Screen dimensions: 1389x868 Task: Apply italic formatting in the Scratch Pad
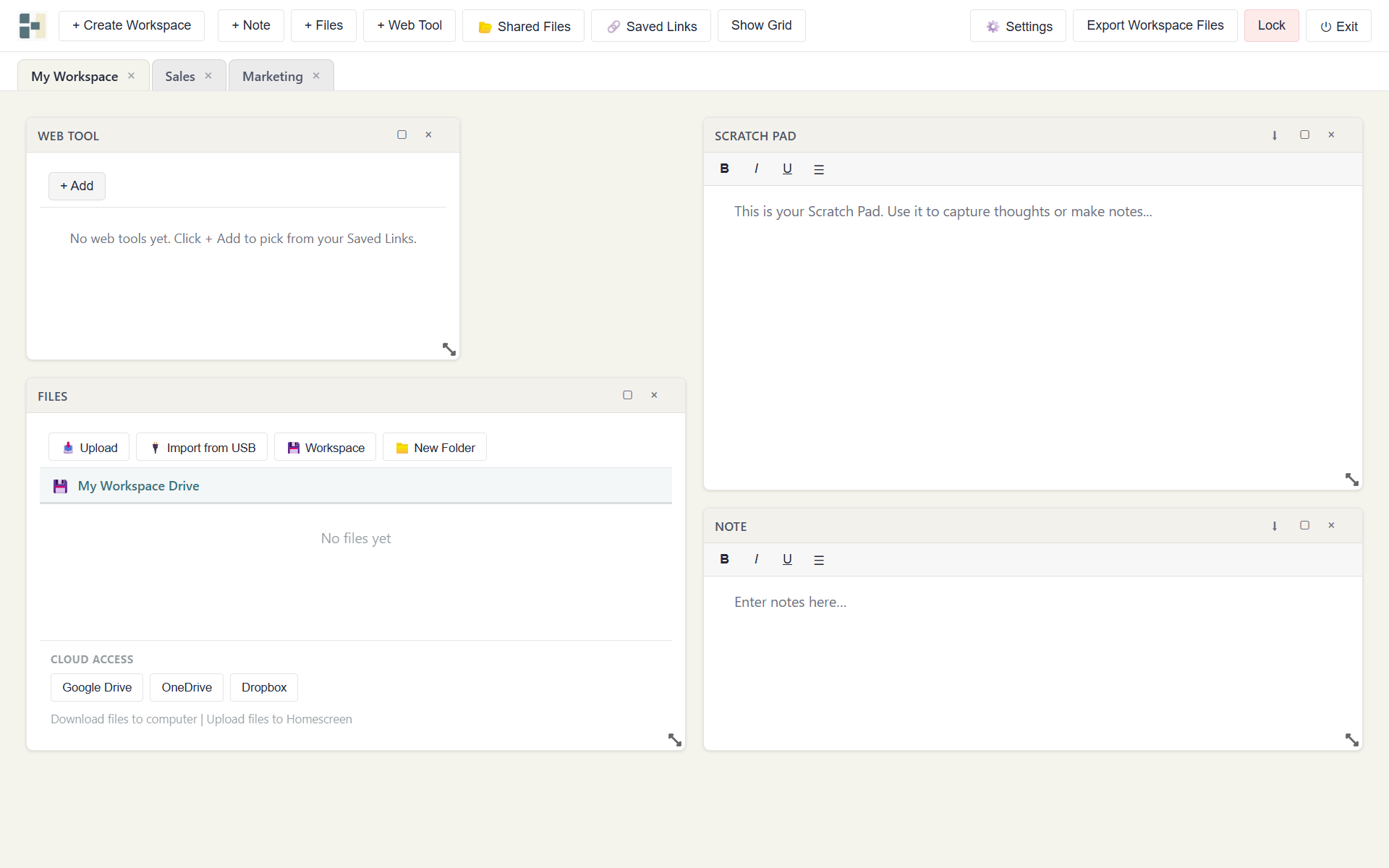[756, 169]
